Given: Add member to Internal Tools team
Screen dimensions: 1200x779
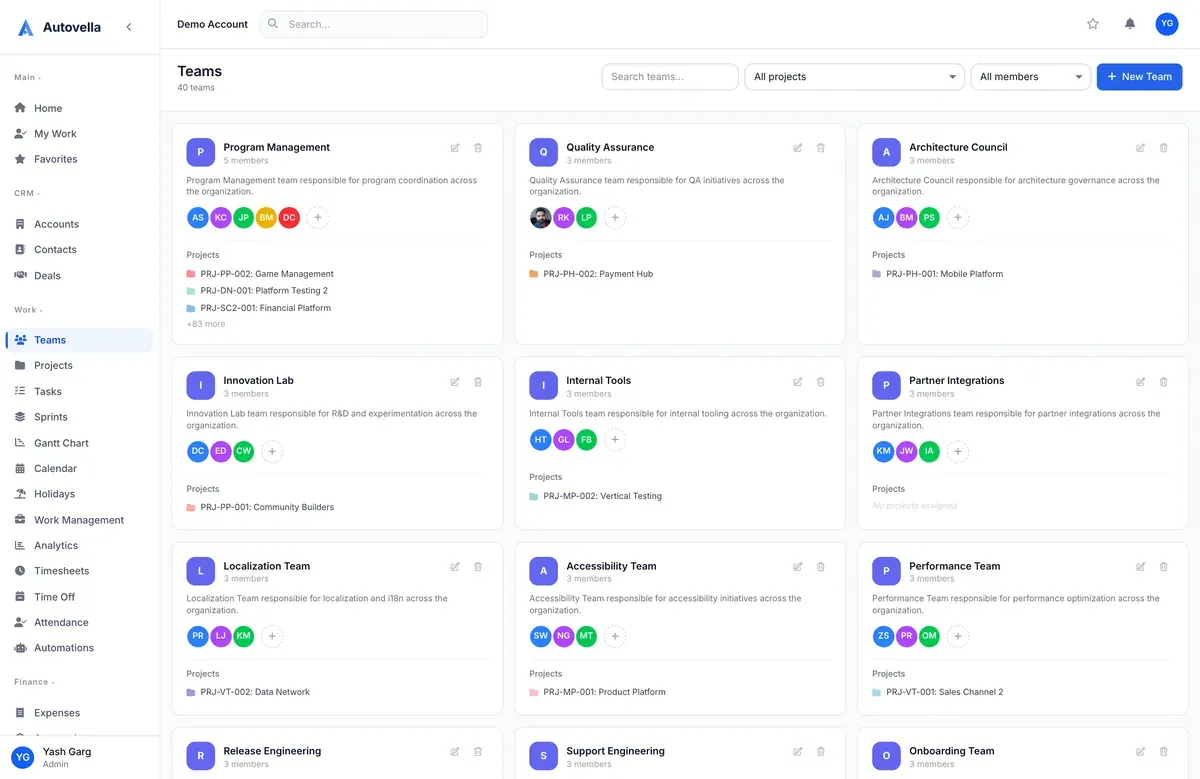Looking at the screenshot, I should tap(615, 439).
